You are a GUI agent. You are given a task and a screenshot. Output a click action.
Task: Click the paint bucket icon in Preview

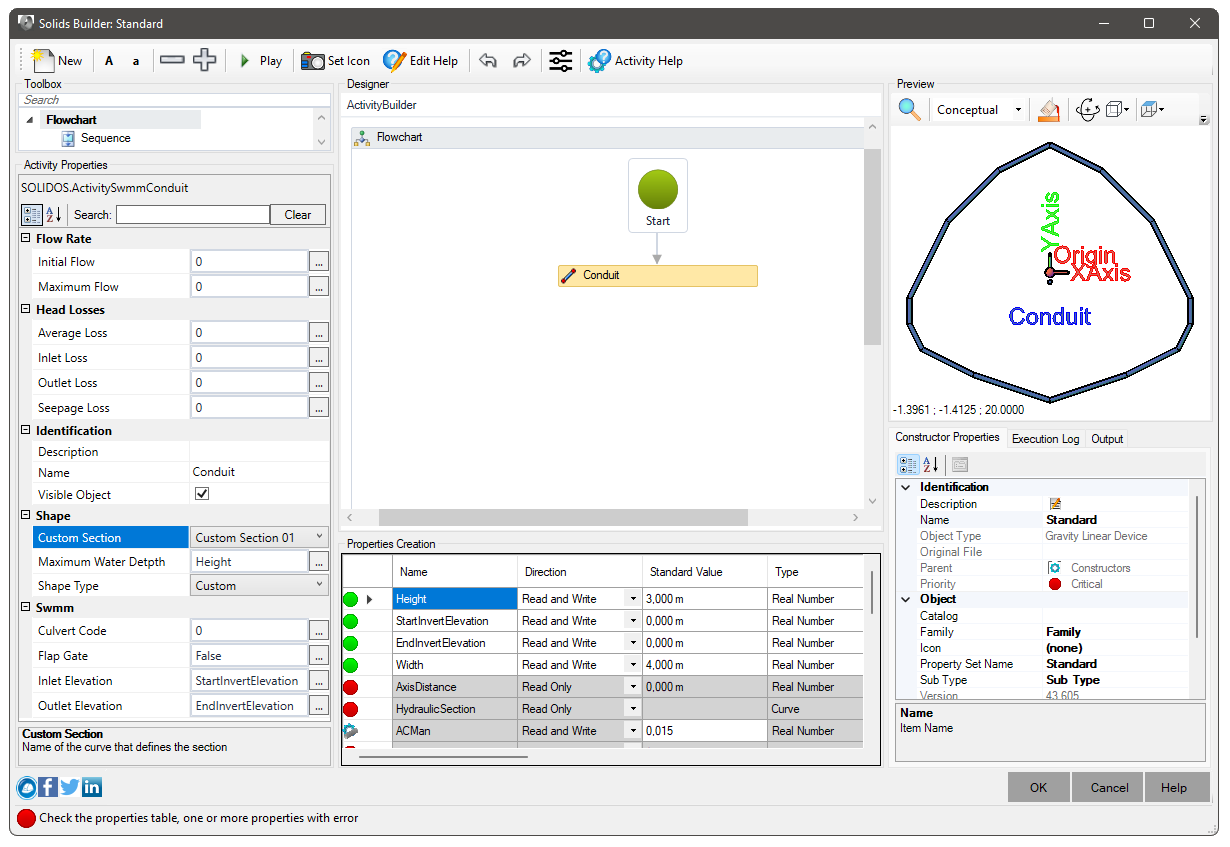click(1048, 110)
